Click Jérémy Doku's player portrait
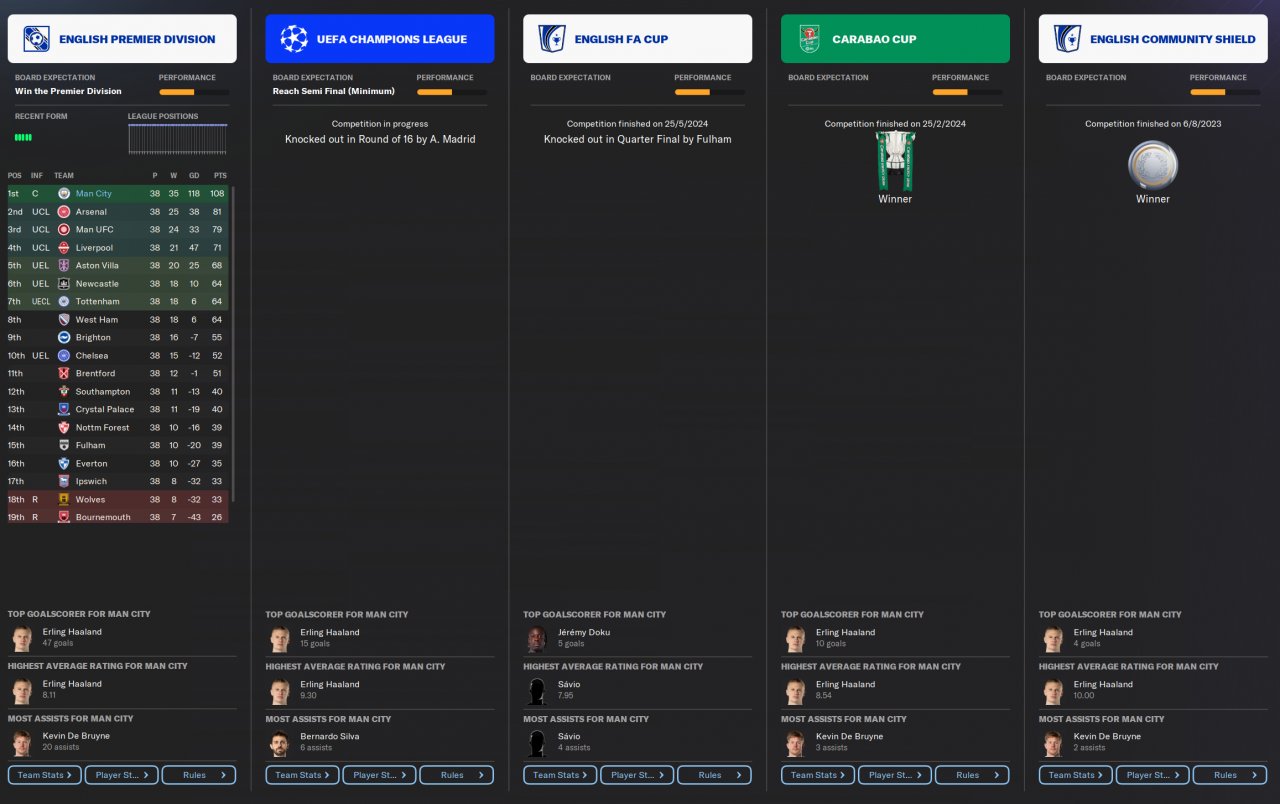The image size is (1280, 804). pyautogui.click(x=537, y=638)
